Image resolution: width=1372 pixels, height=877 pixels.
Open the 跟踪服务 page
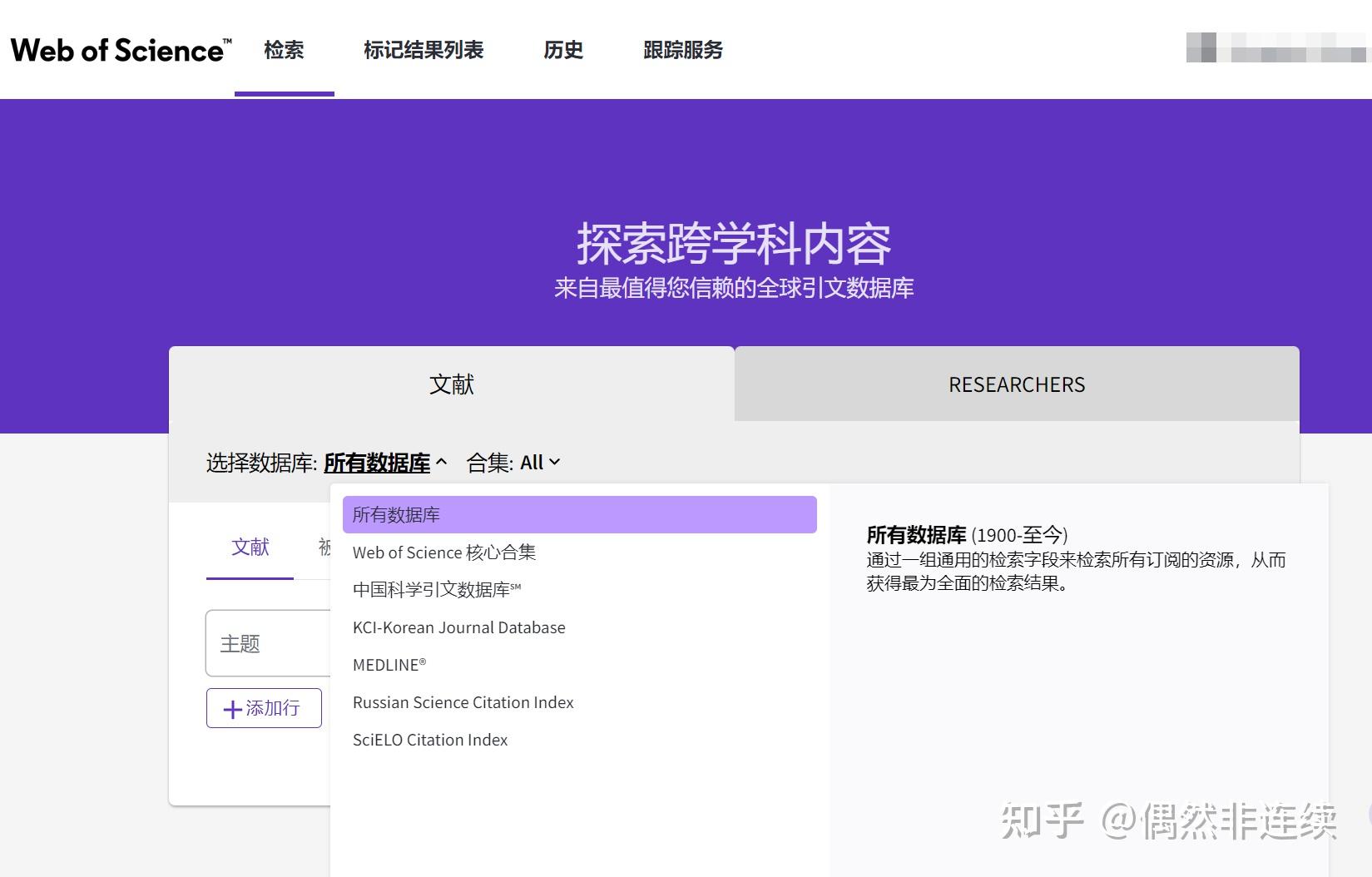683,50
